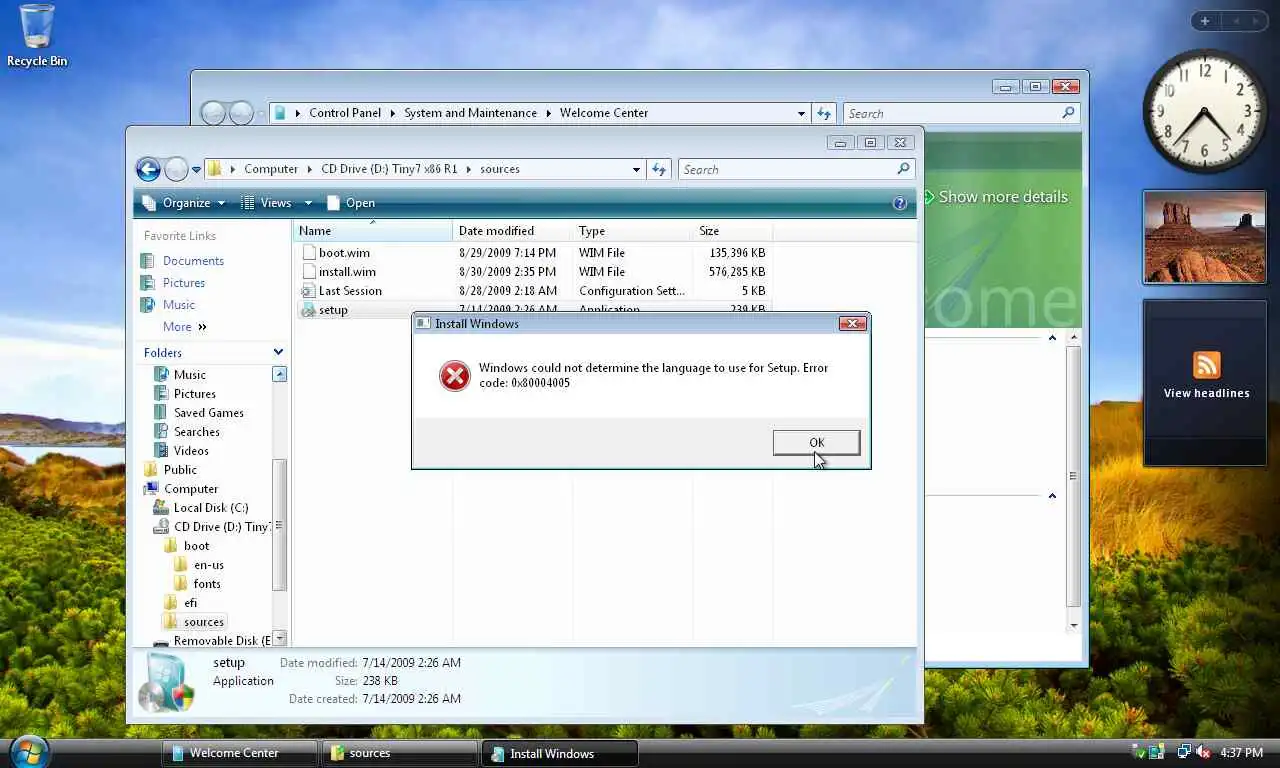Open the Organize menu
1280x768 pixels.
click(x=184, y=203)
